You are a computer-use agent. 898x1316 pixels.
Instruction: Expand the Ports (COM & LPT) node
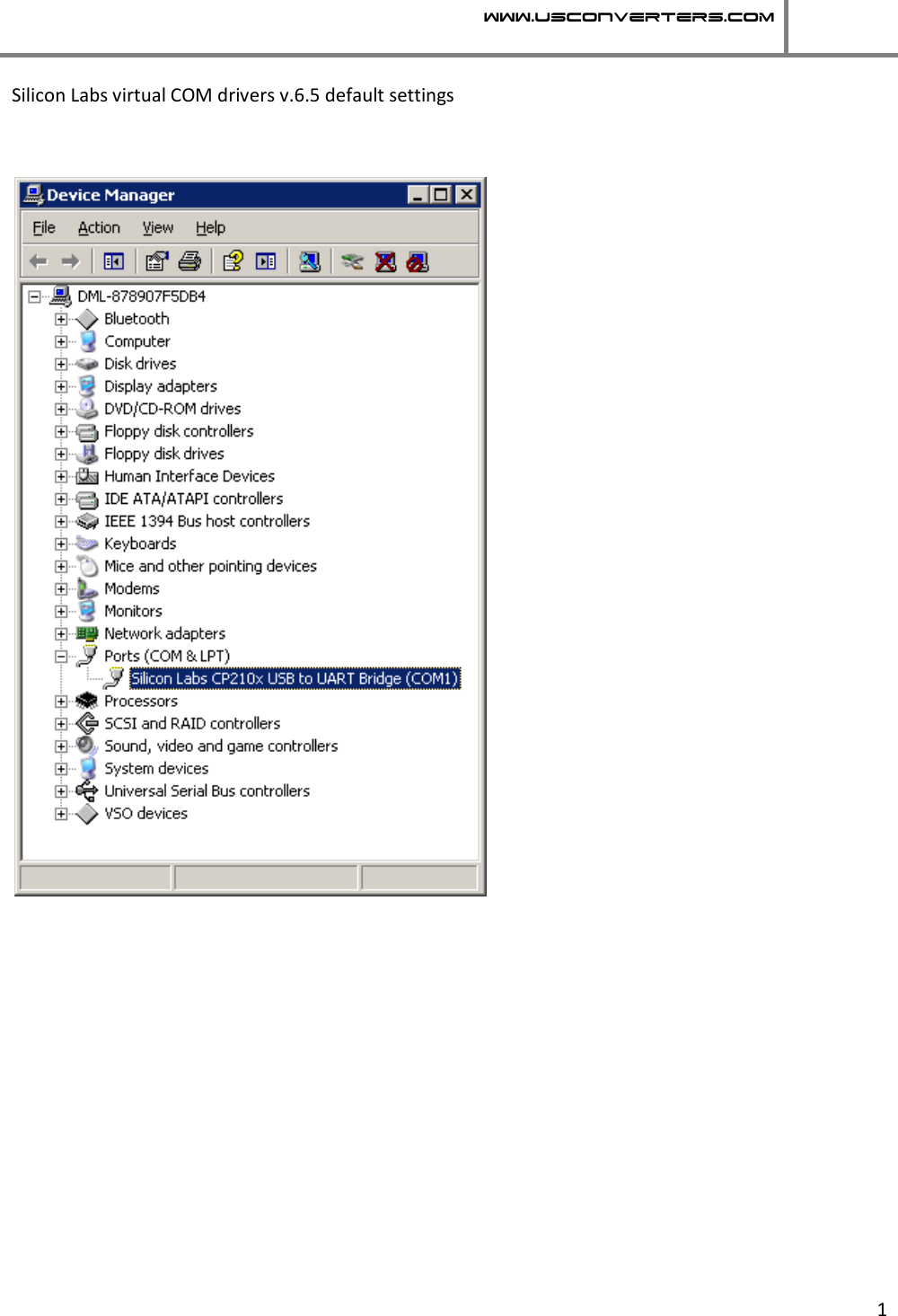coord(60,656)
